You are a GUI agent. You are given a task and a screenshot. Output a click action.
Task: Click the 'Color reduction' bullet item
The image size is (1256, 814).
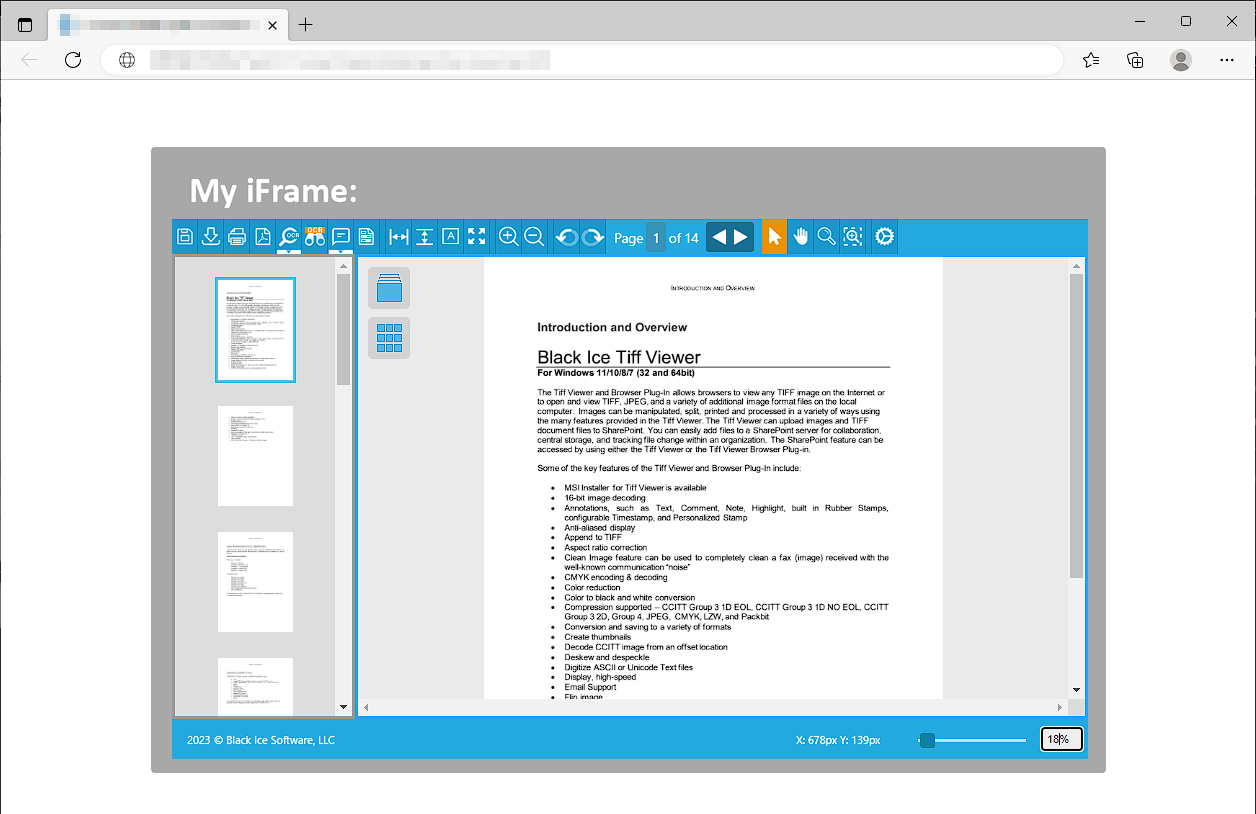(593, 587)
